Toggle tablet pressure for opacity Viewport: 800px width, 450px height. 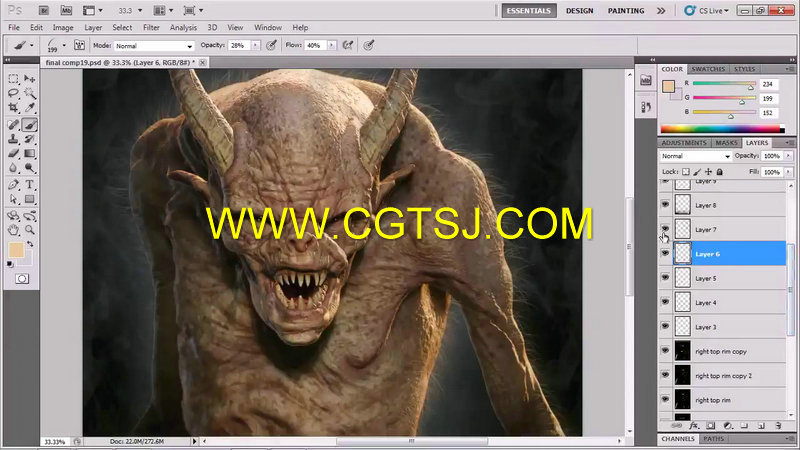coord(271,45)
